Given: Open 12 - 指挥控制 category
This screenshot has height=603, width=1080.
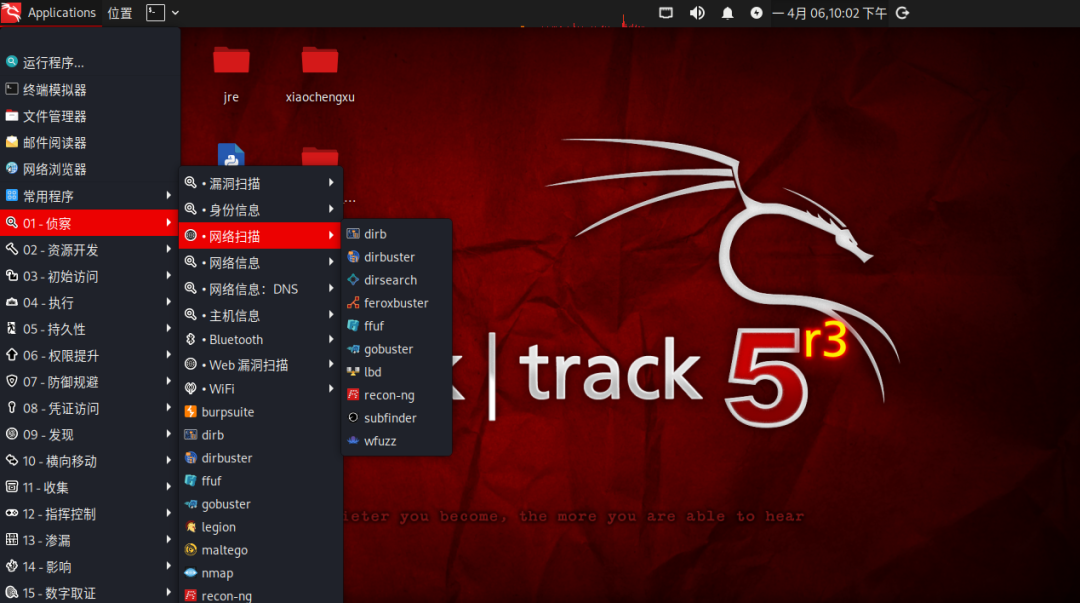Looking at the screenshot, I should pos(90,514).
